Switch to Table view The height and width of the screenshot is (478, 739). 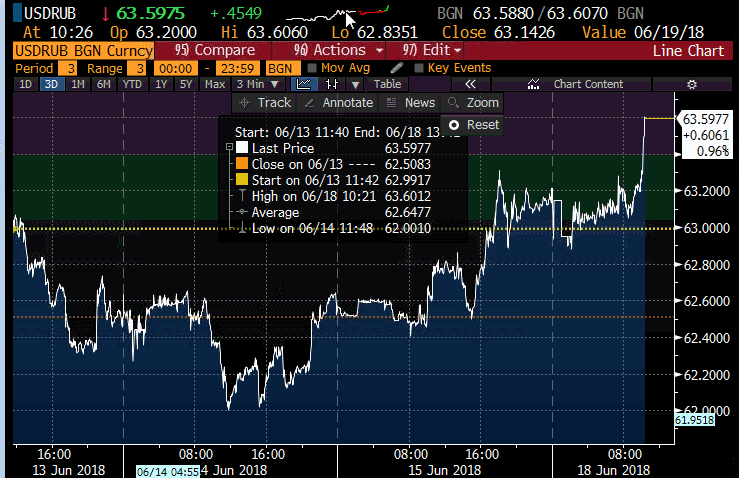(387, 84)
